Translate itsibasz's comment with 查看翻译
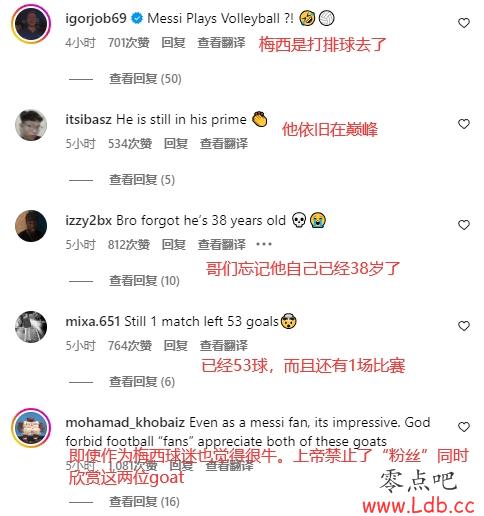Image resolution: width=484 pixels, height=516 pixels. click(224, 144)
